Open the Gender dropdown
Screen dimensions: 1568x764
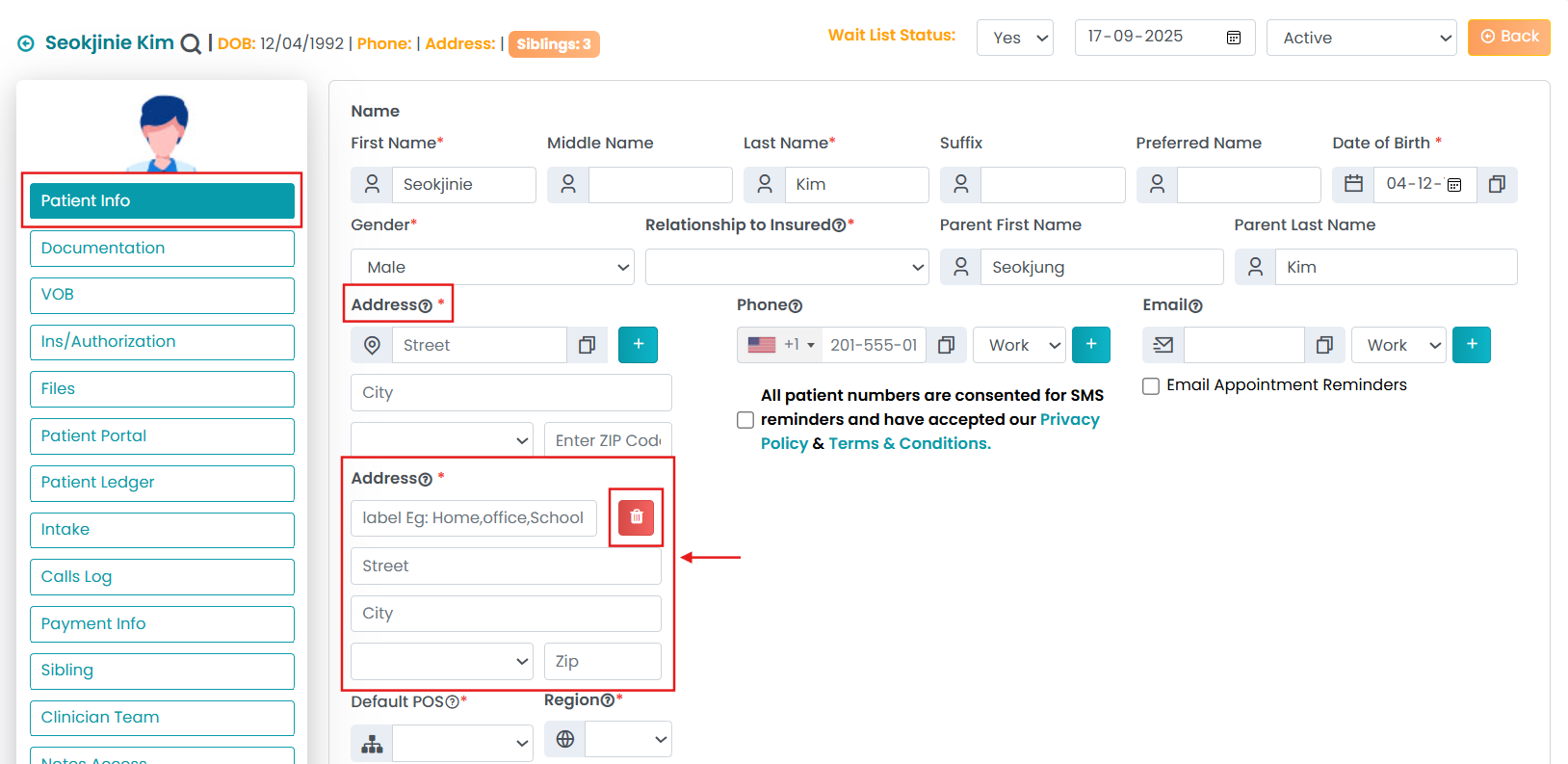492,267
